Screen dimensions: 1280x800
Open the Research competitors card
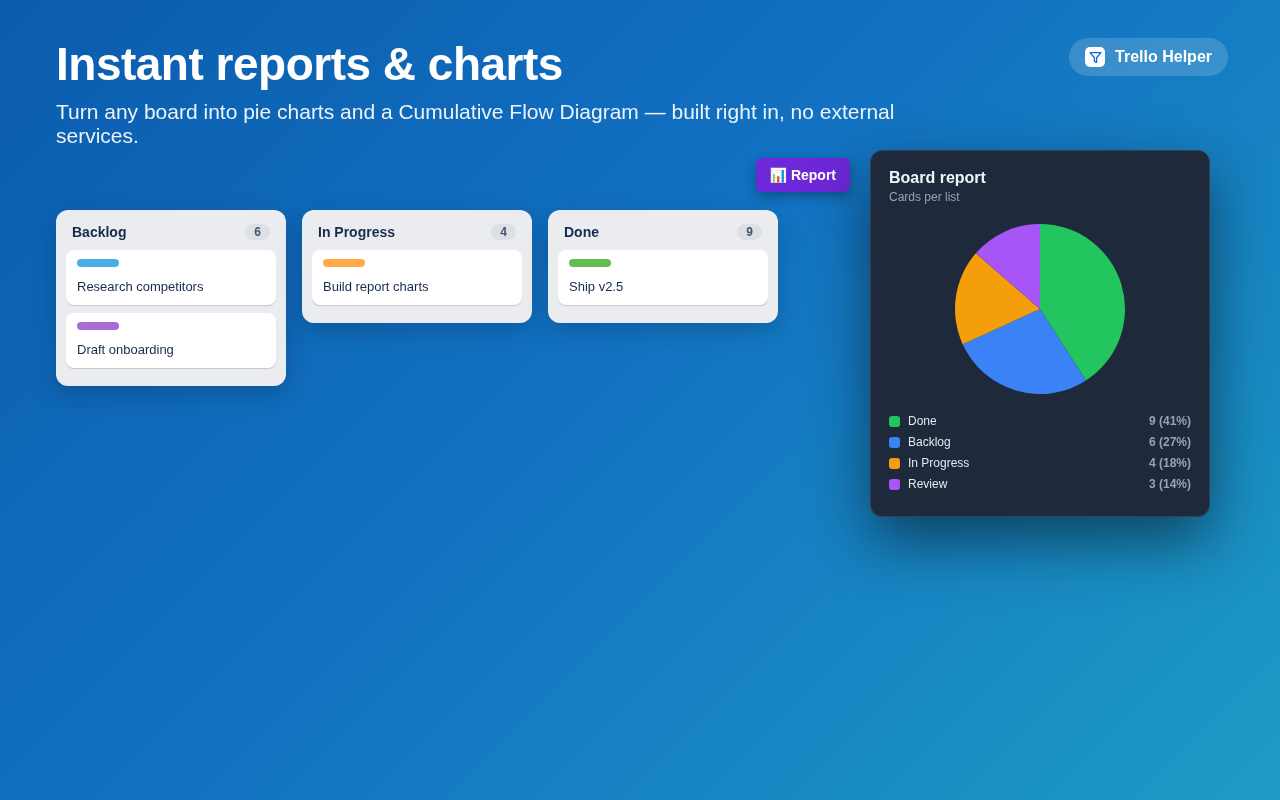pos(171,277)
